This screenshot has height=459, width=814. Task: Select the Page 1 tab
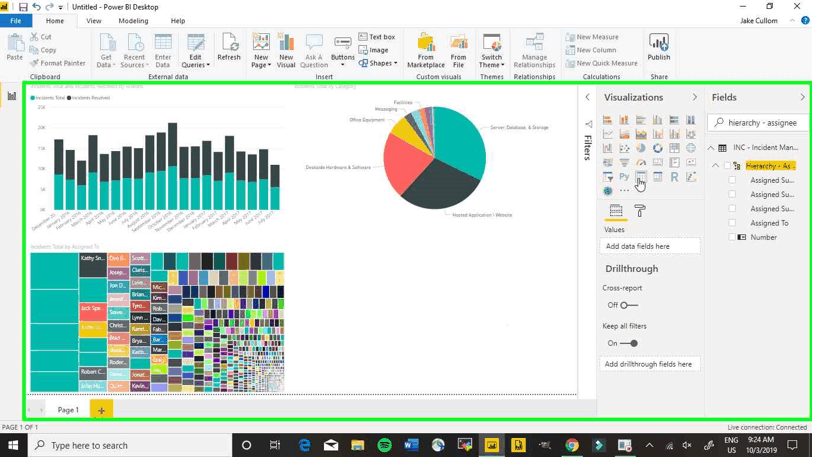click(x=68, y=410)
